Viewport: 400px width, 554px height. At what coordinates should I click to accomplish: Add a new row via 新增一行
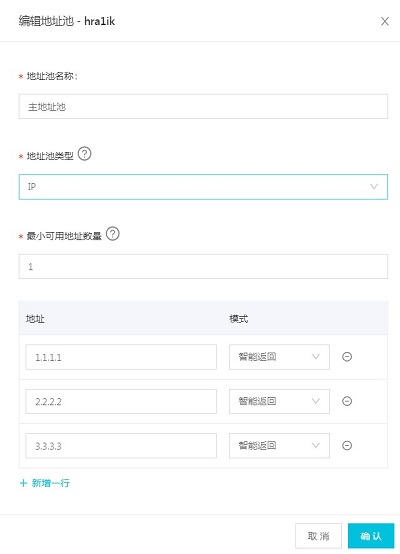click(45, 483)
